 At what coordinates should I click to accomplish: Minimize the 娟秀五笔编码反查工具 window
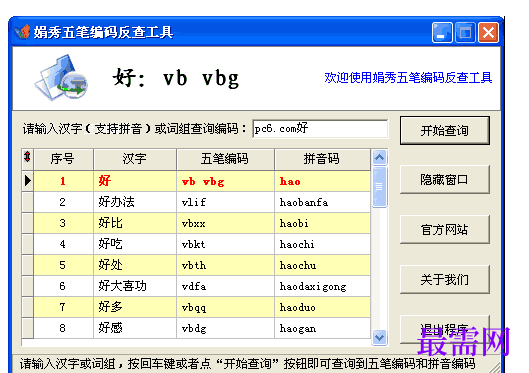point(442,33)
